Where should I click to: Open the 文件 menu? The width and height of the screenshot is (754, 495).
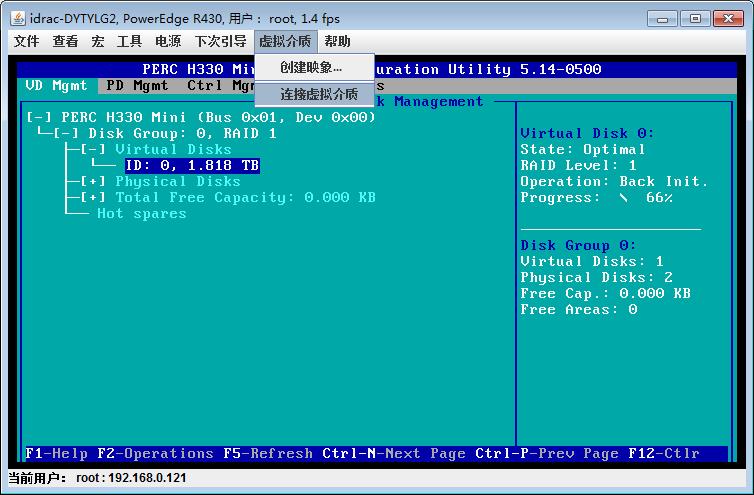26,41
